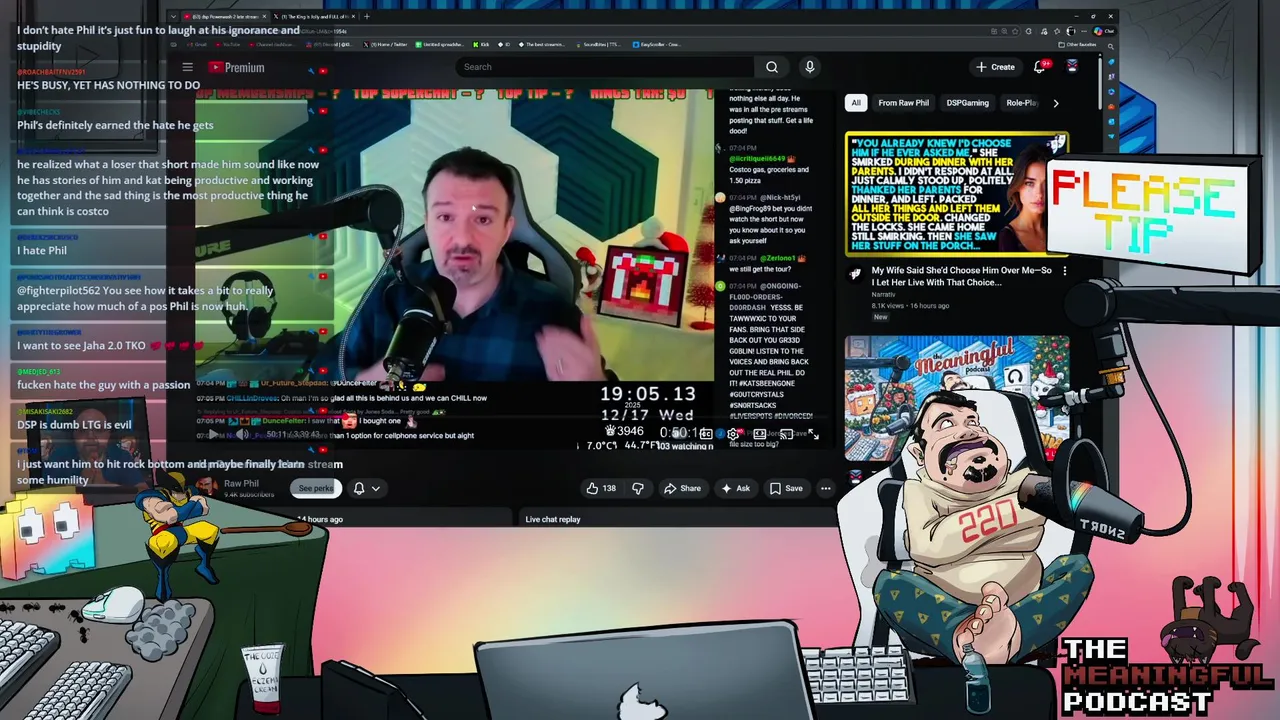Switch the player to theater mode
Screen dimensions: 1280x720
click(x=759, y=434)
